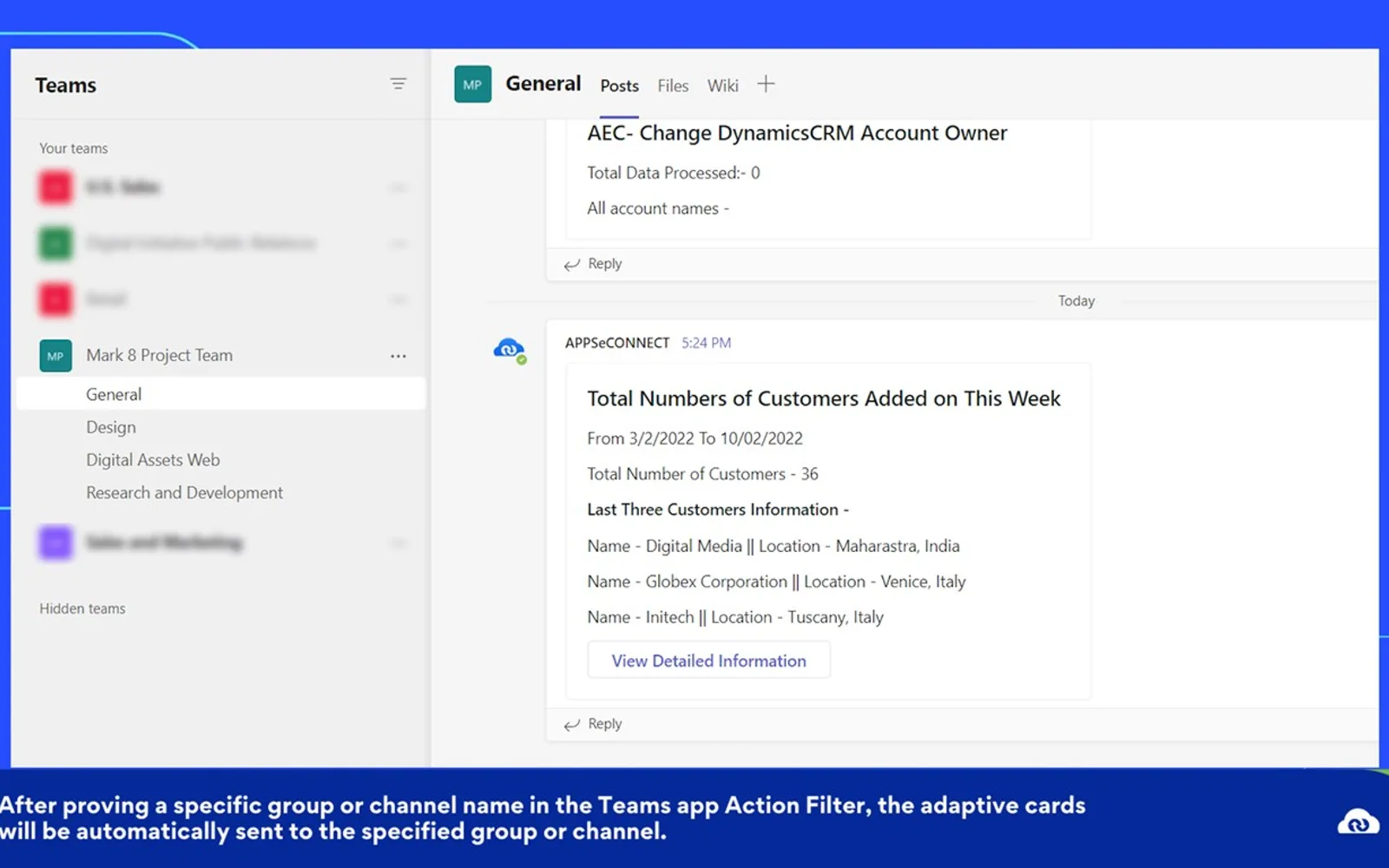Click cloud logo in bottom banner

pyautogui.click(x=1357, y=821)
